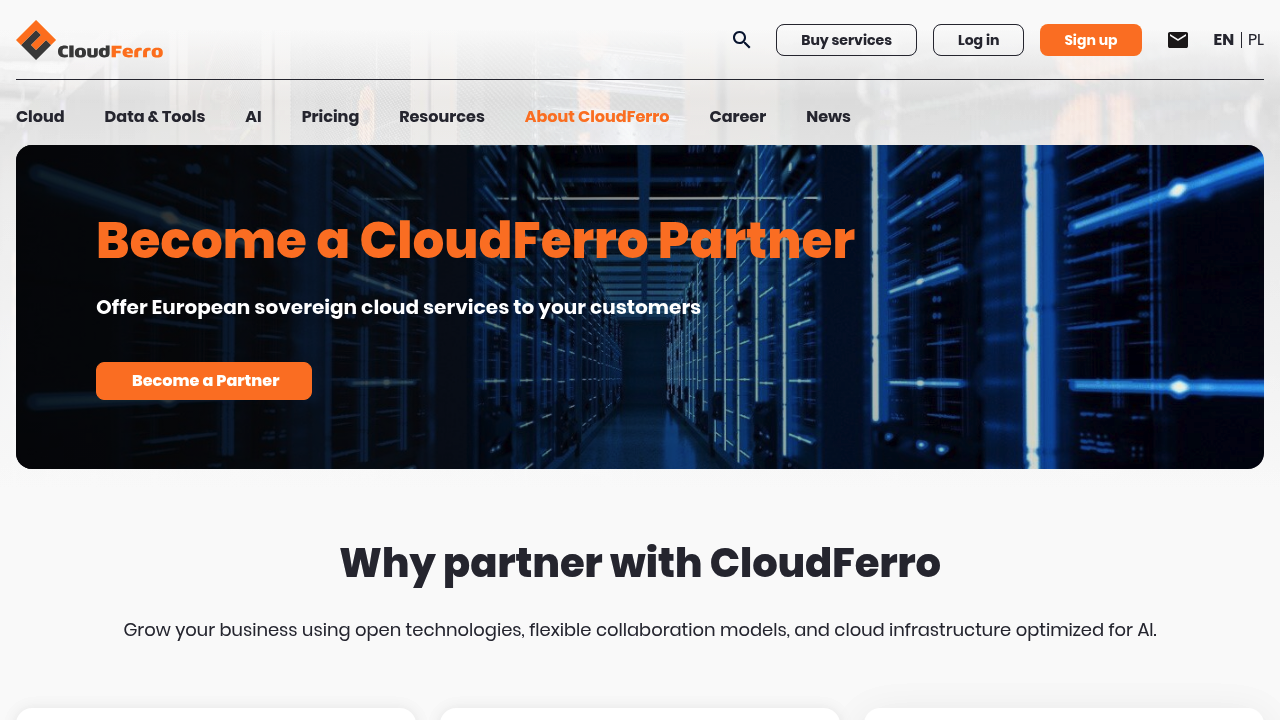The height and width of the screenshot is (720, 1280).
Task: Click the Become a CloudFerro Partner heading
Action: coord(476,240)
